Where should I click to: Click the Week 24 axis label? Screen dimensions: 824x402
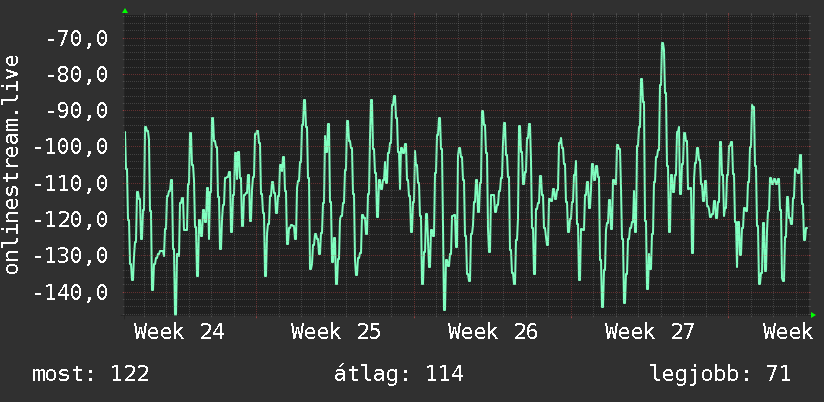pyautogui.click(x=179, y=332)
